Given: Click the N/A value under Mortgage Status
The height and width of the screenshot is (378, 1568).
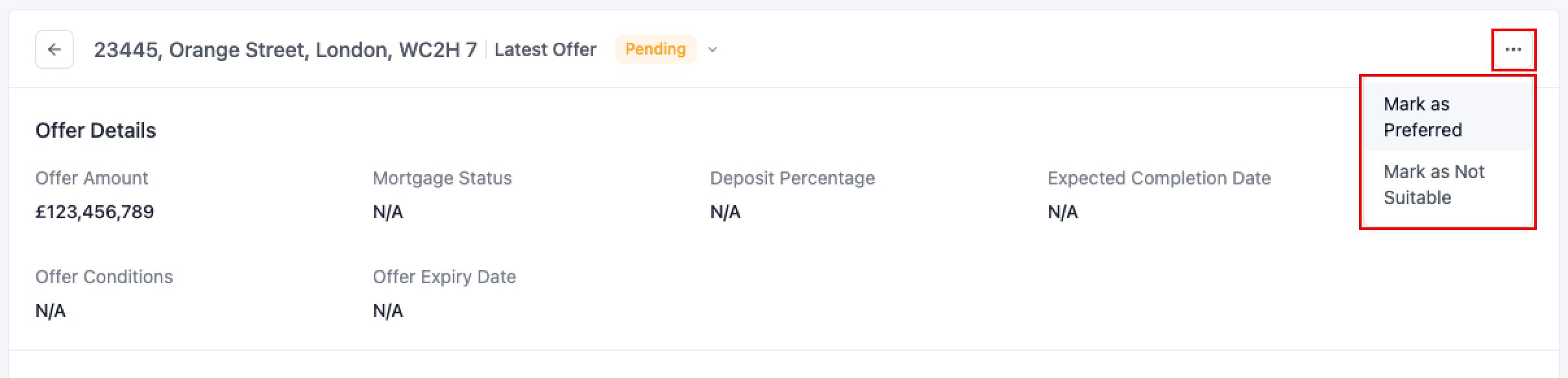Looking at the screenshot, I should tap(388, 212).
